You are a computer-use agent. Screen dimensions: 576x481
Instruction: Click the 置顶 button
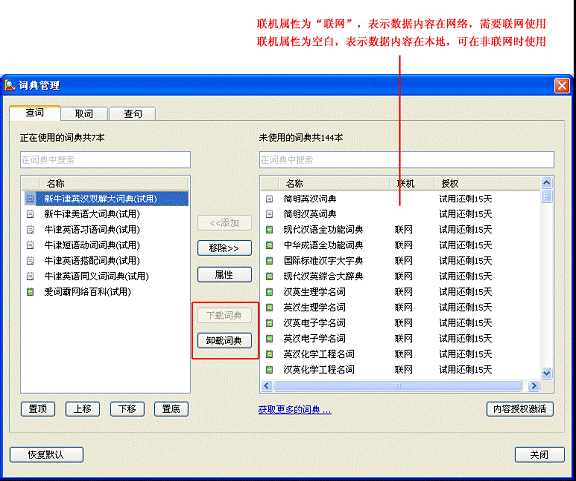tap(38, 409)
